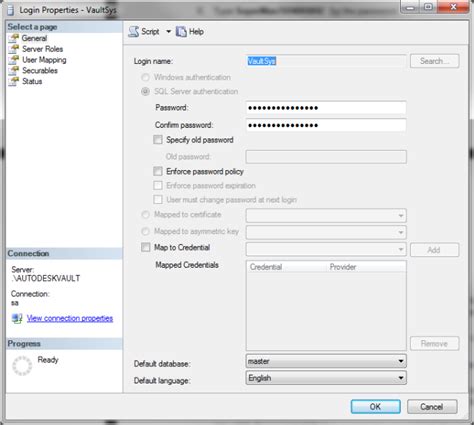Click the Status page icon
The width and height of the screenshot is (474, 425).
coord(14,81)
